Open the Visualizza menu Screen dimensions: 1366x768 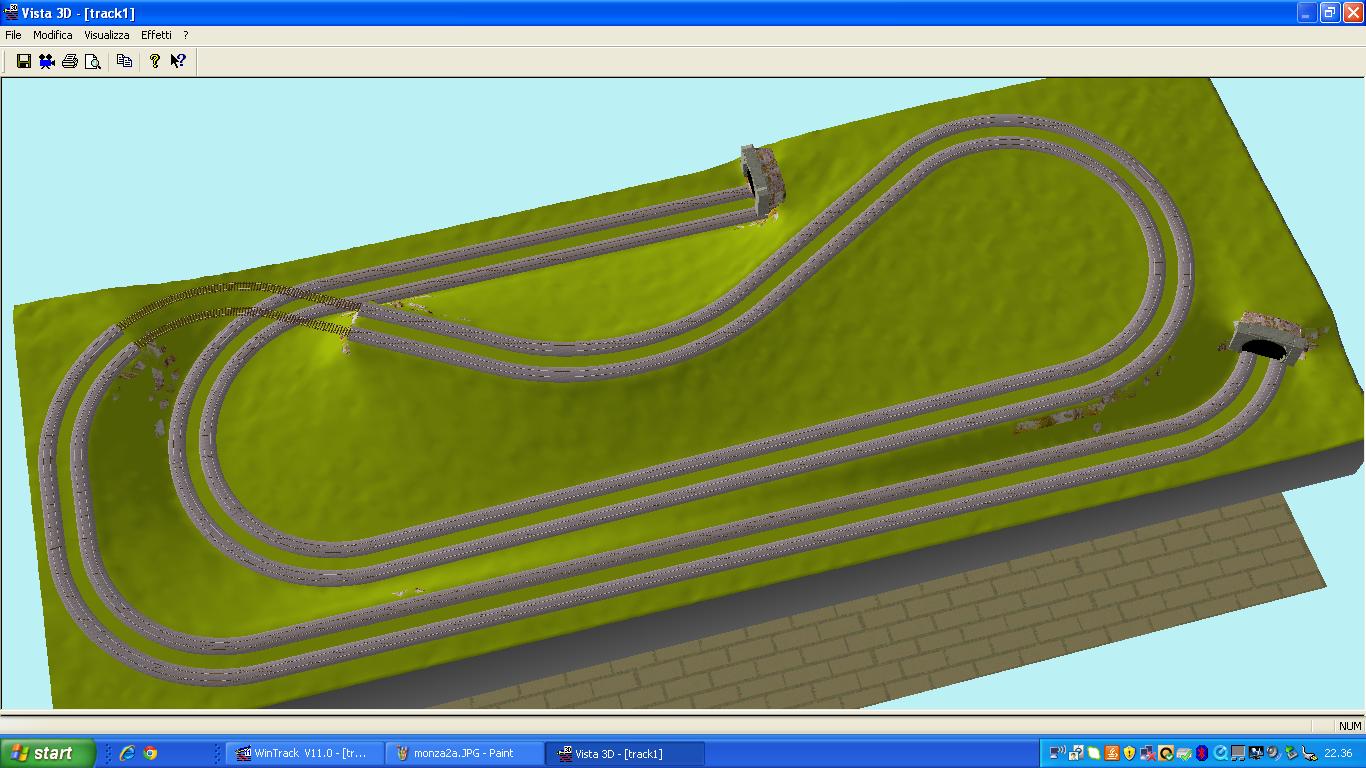pos(107,35)
